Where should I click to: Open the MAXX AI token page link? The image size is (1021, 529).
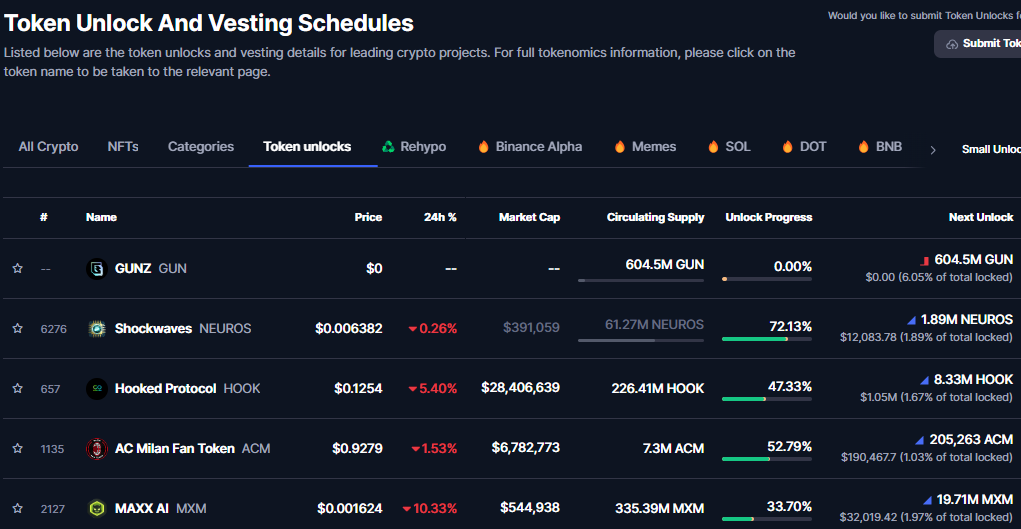160,508
